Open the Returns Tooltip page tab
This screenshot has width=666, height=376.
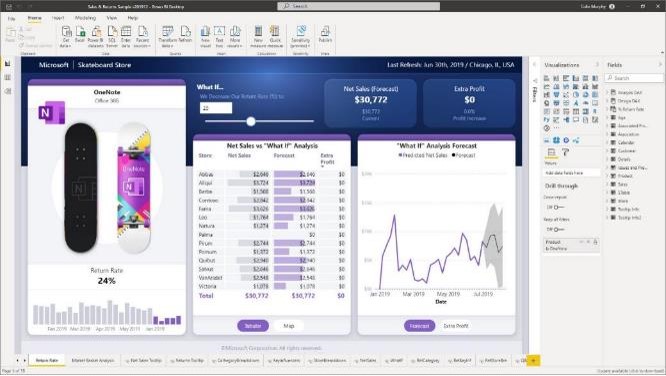(187, 360)
